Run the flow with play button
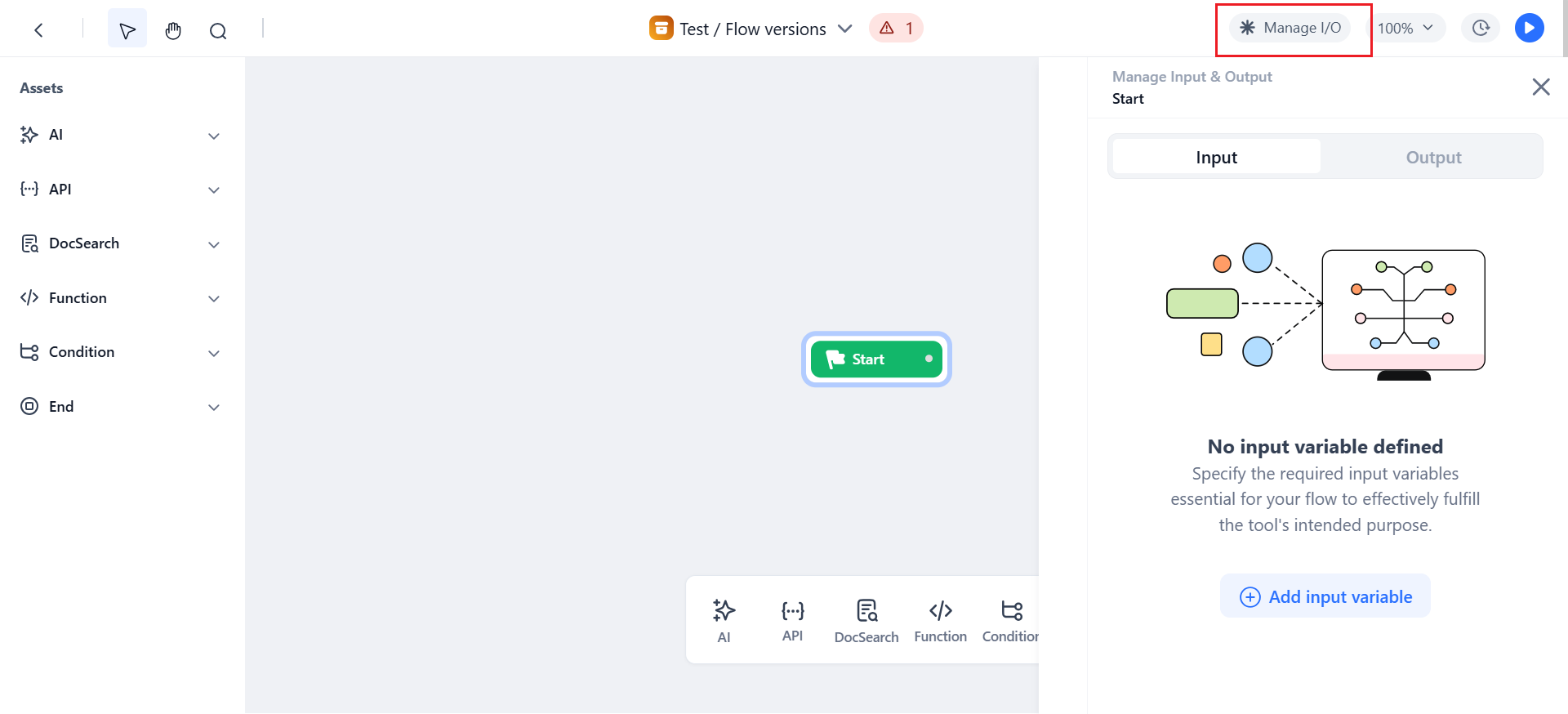 [1529, 28]
